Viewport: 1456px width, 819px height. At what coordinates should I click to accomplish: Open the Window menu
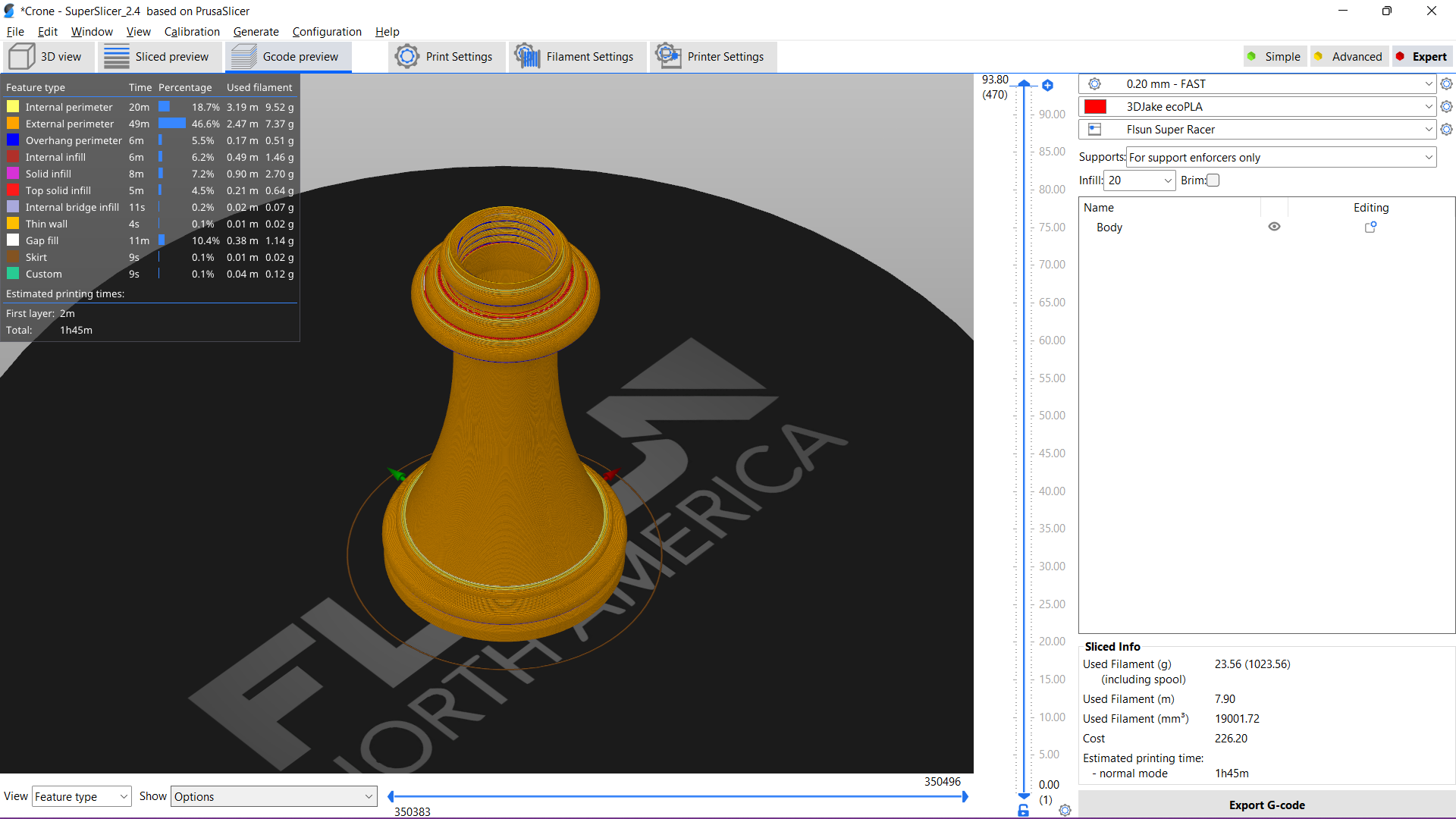pos(92,32)
